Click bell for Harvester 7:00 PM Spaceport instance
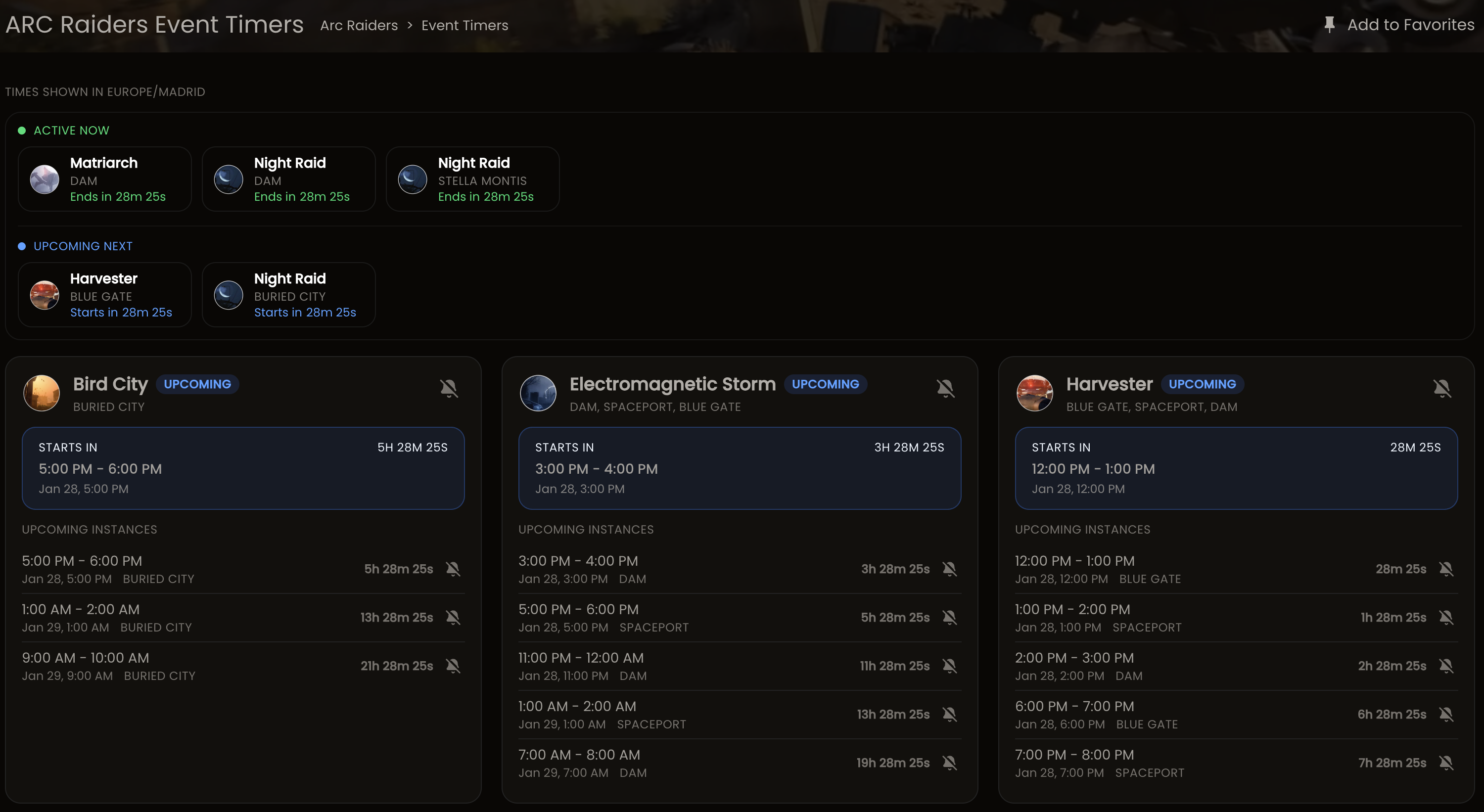Image resolution: width=1484 pixels, height=812 pixels. [1446, 763]
